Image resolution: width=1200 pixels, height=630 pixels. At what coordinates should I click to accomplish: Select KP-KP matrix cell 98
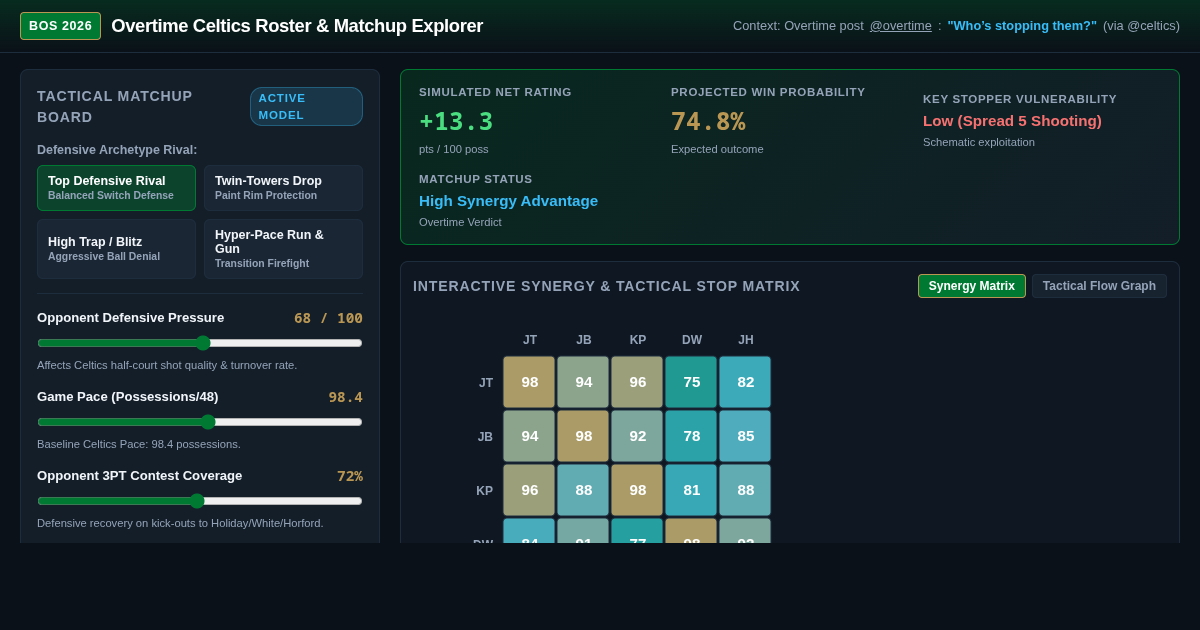[637, 490]
